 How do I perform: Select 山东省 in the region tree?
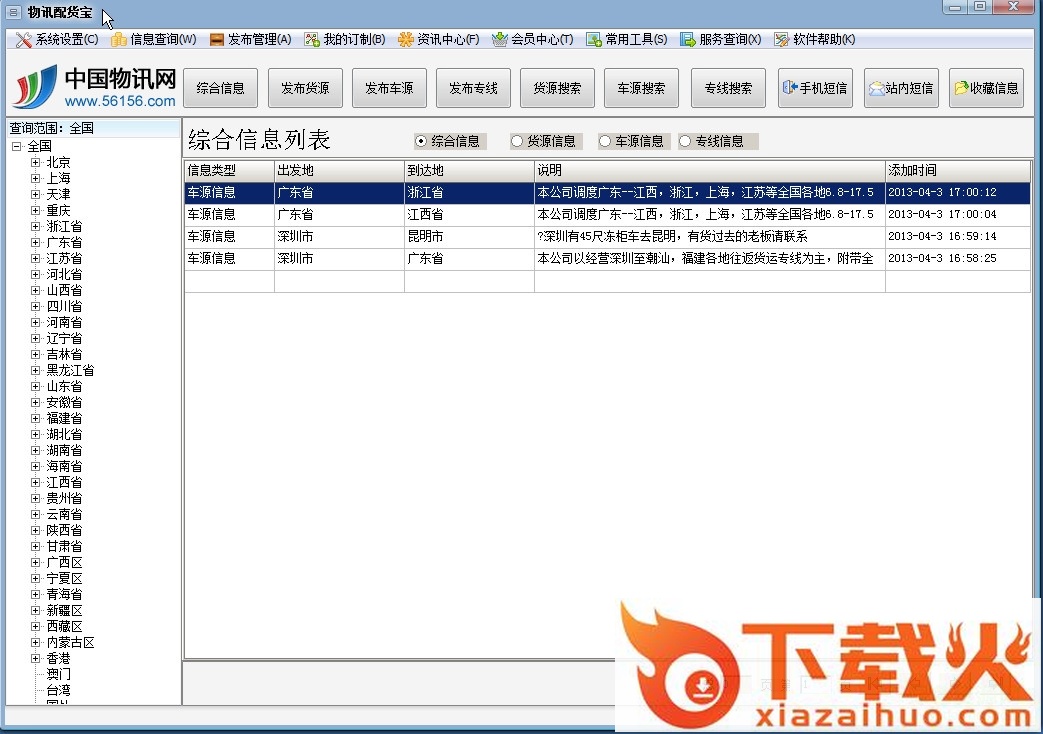point(65,386)
